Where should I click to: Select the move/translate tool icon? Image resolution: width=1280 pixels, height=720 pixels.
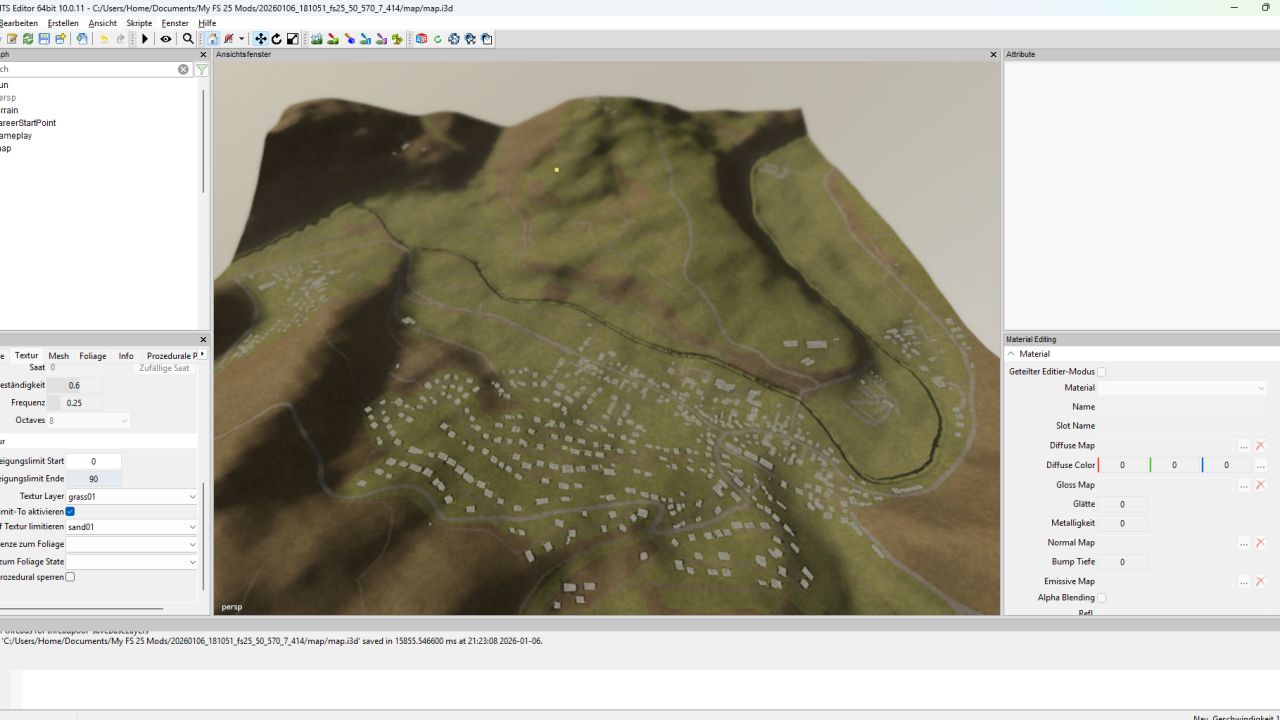(x=260, y=39)
